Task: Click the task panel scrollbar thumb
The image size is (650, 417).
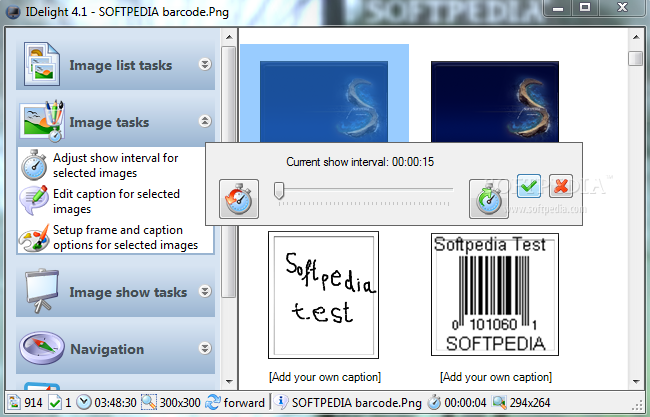Action: point(229,172)
